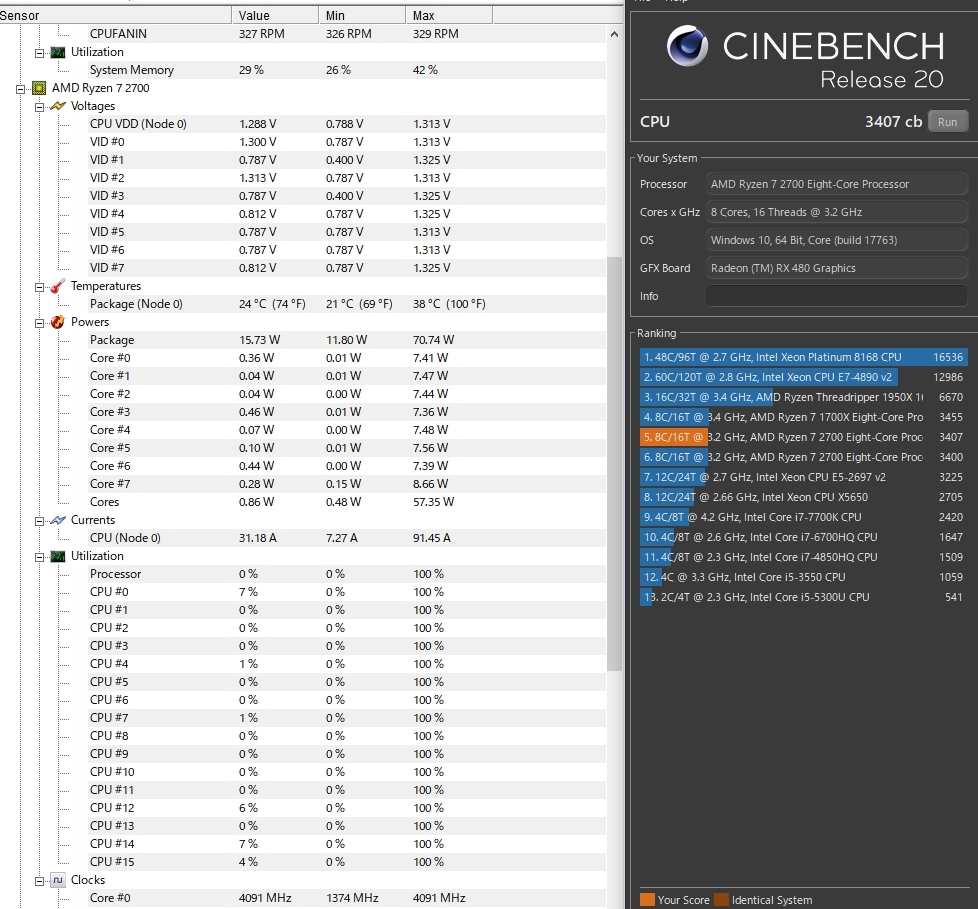Click the Utilization icon above System Memory

[57, 52]
